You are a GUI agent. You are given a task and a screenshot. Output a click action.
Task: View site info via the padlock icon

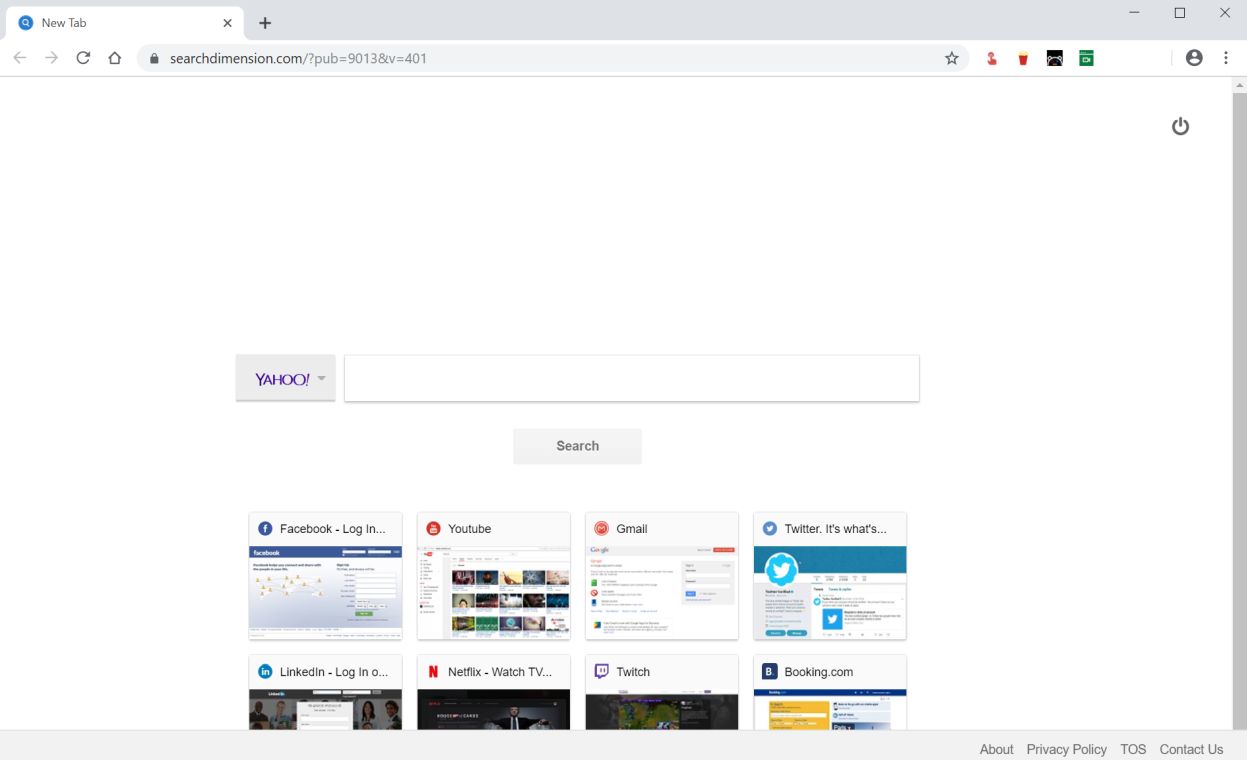pyautogui.click(x=154, y=58)
